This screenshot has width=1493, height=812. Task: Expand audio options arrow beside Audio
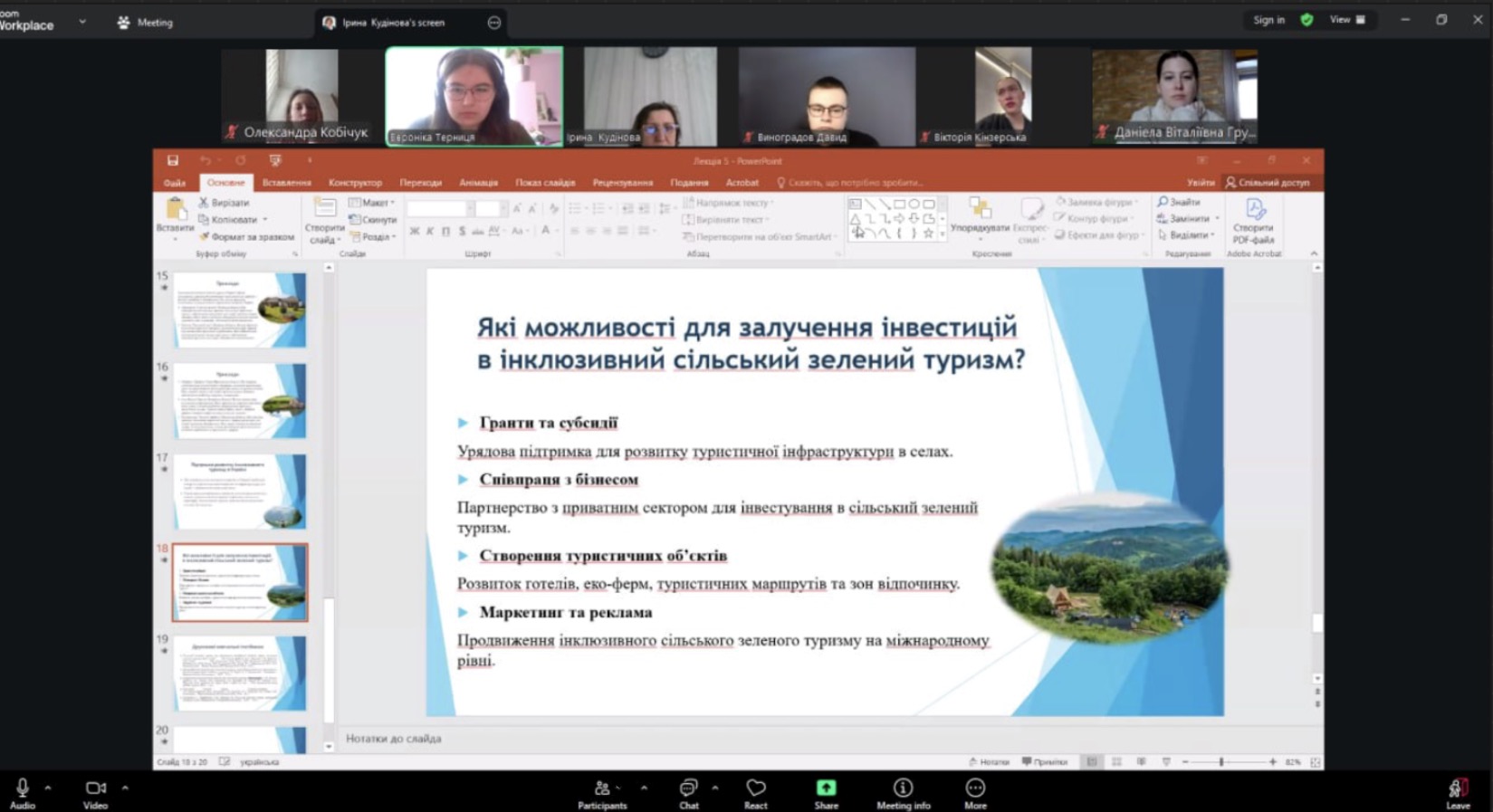click(48, 788)
